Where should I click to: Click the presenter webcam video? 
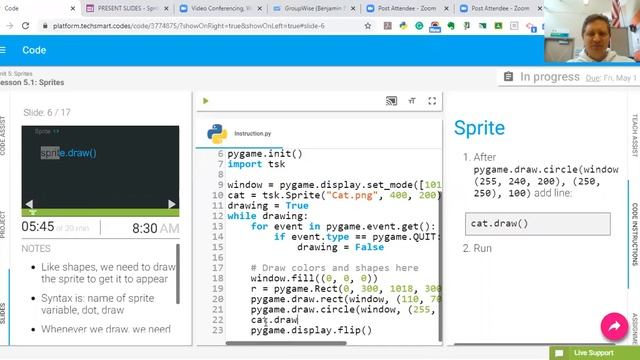pos(592,31)
